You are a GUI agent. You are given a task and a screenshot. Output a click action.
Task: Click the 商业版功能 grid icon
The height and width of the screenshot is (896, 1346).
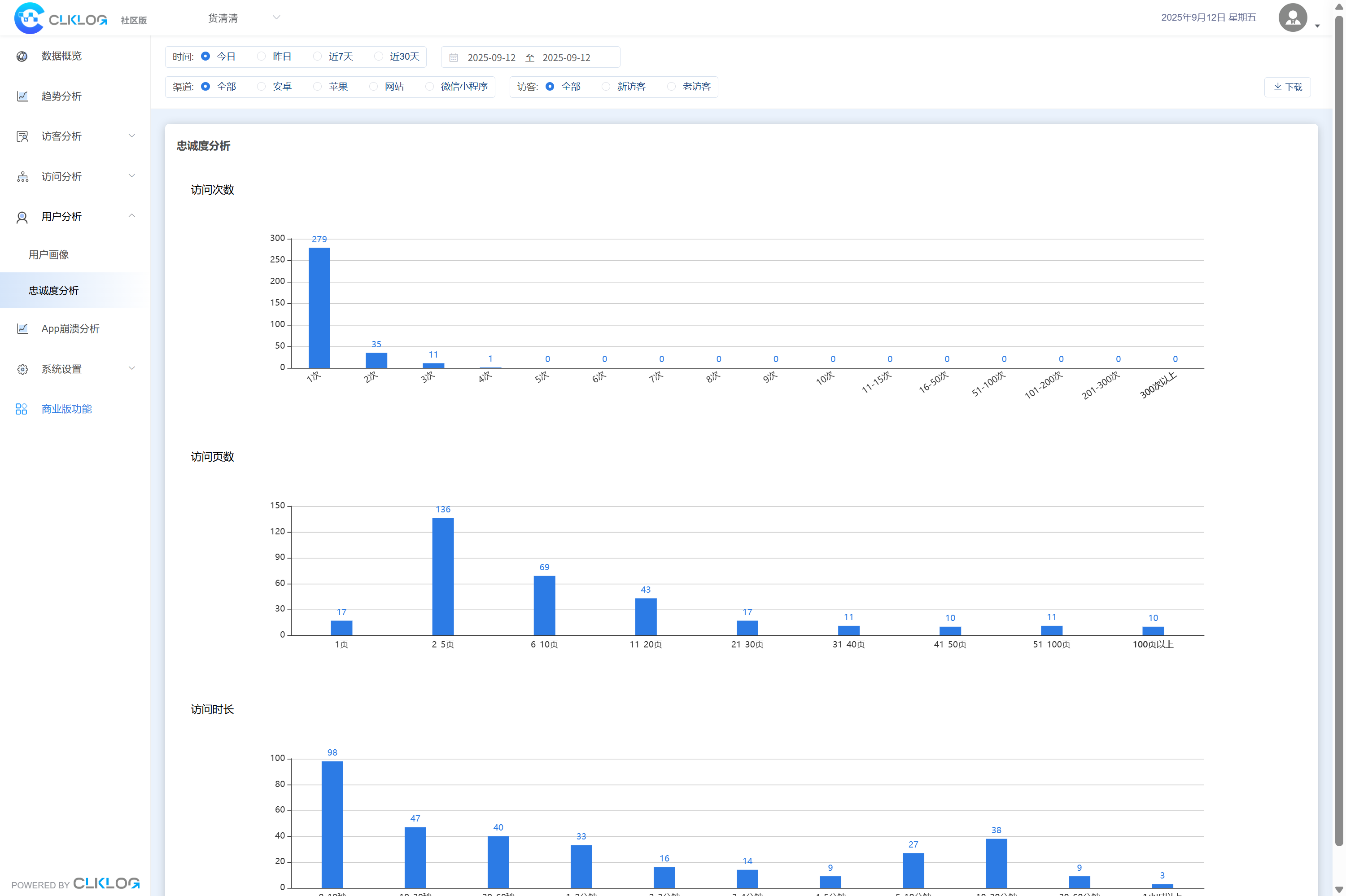21,409
